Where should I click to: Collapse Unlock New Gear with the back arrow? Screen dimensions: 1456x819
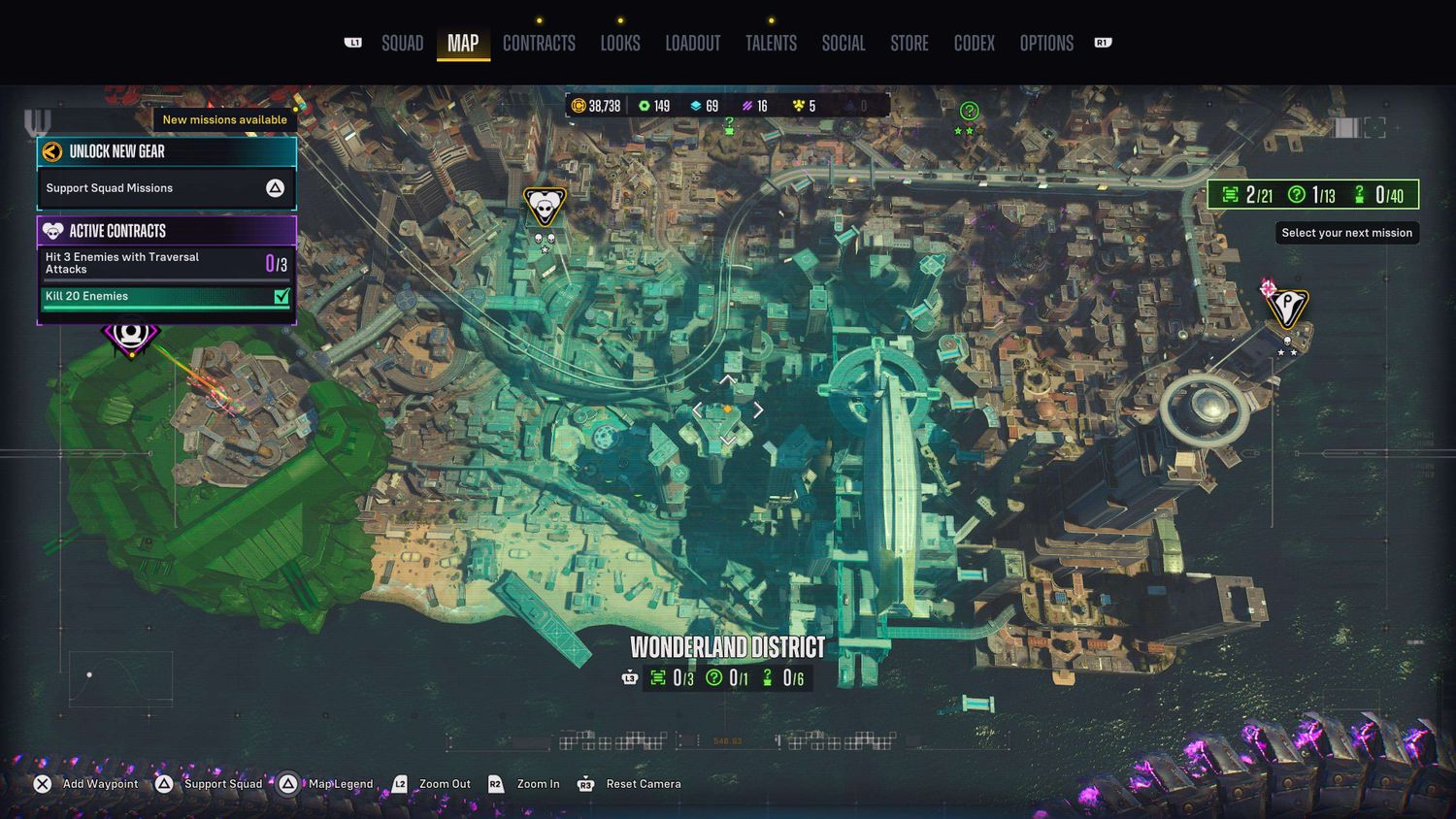52,151
